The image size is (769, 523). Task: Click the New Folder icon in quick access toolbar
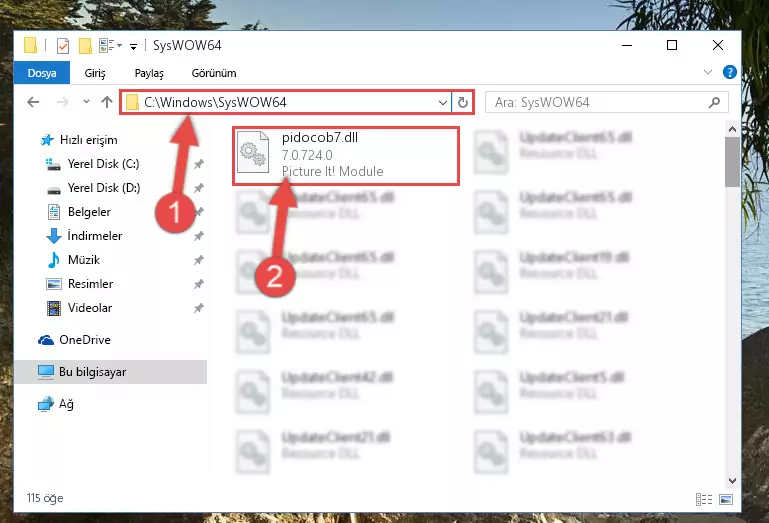click(x=85, y=46)
